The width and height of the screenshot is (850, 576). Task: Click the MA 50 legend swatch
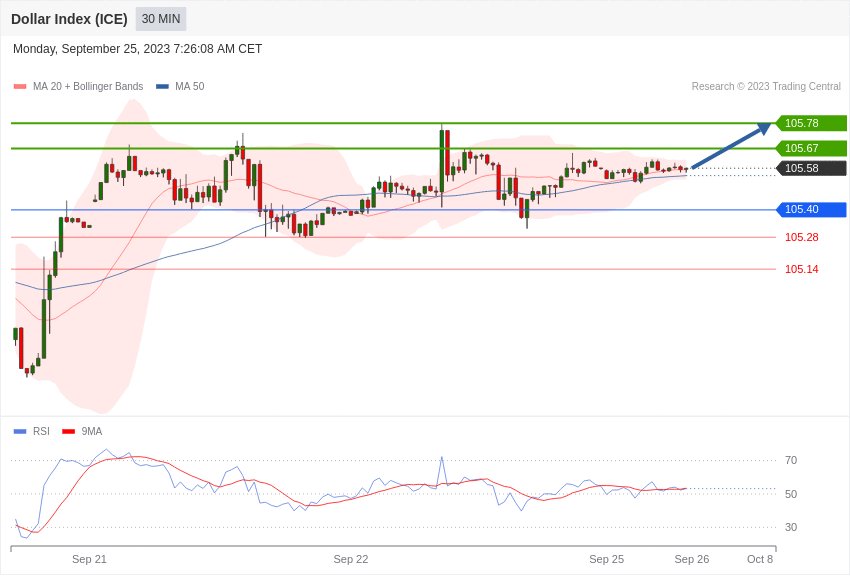point(162,87)
